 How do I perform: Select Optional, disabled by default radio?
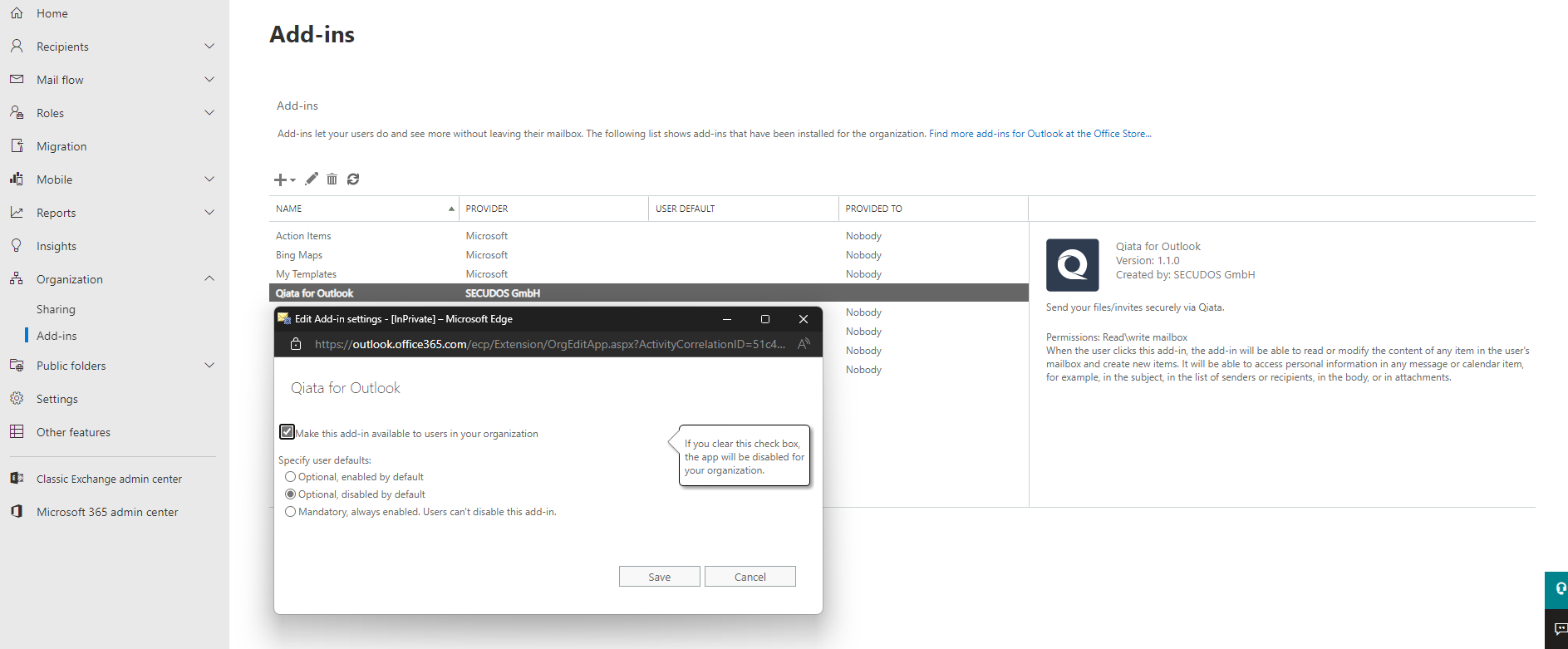[290, 494]
